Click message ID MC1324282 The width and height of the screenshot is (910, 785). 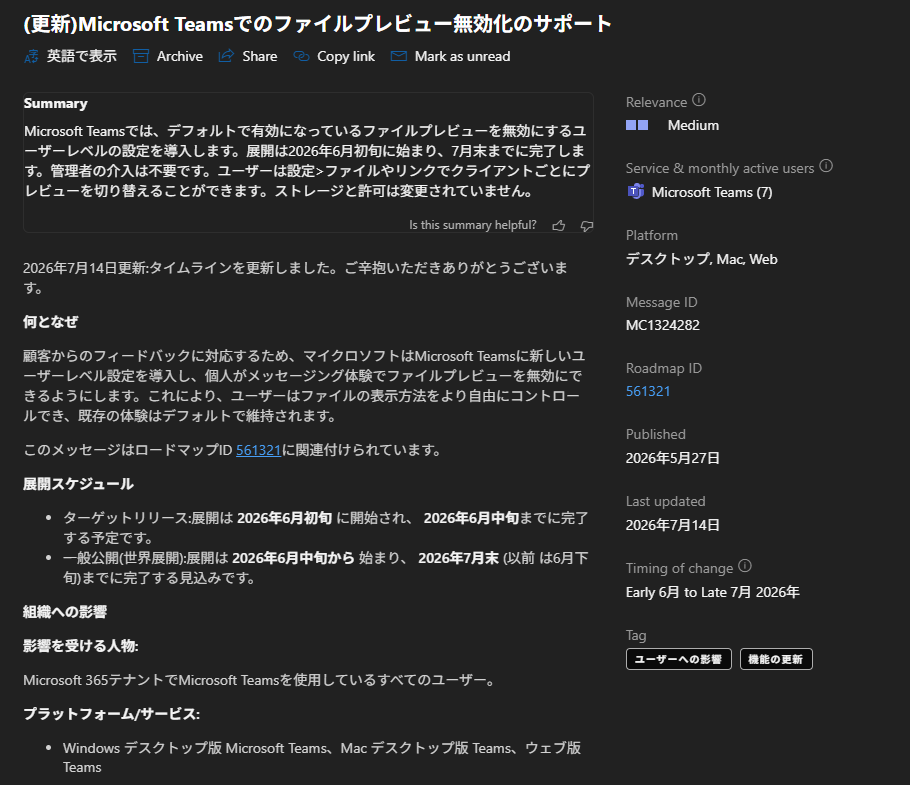(663, 325)
